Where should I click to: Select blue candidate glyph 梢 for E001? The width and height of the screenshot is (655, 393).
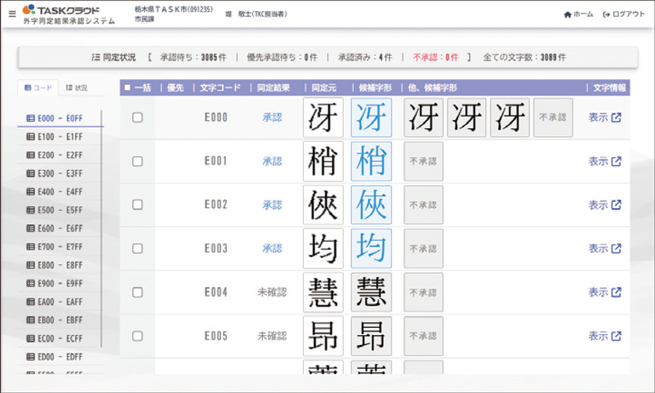(x=371, y=161)
